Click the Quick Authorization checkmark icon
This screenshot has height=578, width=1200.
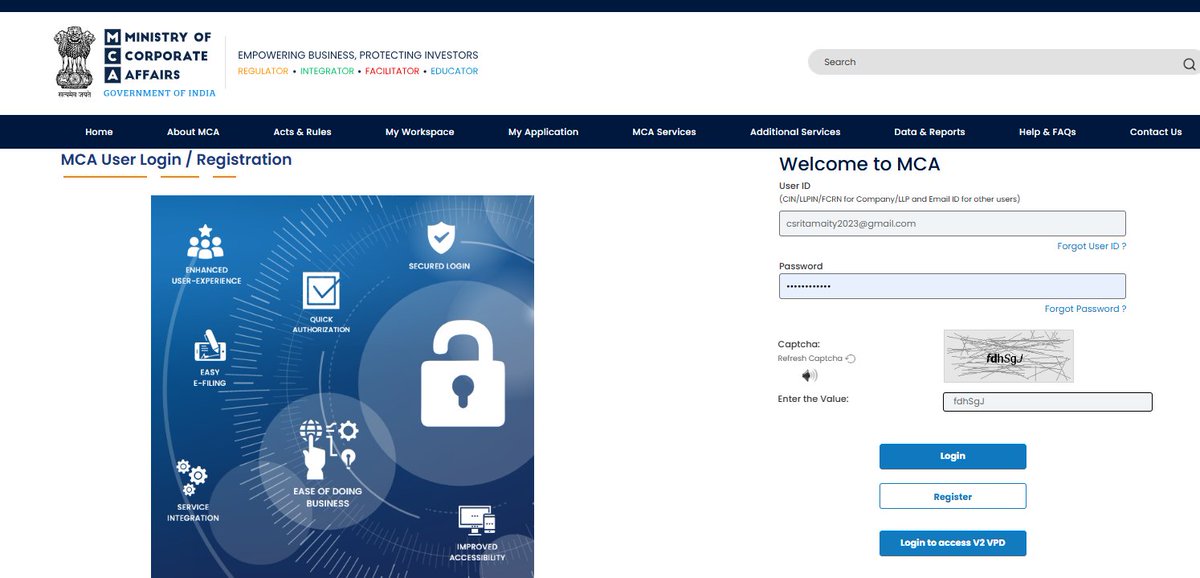(321, 291)
